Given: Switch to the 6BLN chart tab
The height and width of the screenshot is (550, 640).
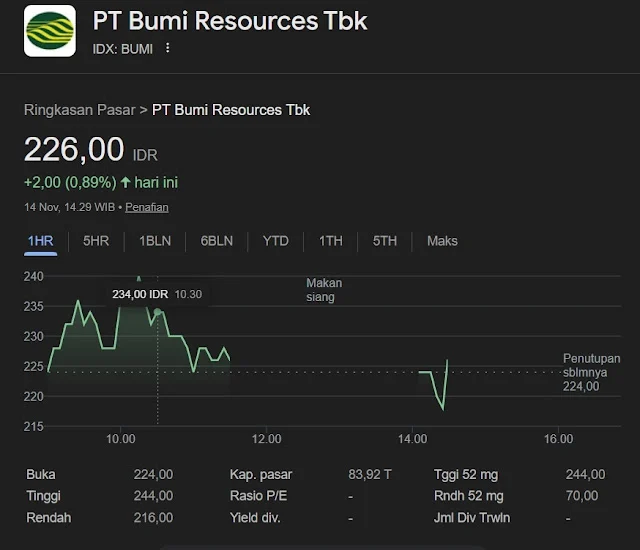Looking at the screenshot, I should (217, 241).
